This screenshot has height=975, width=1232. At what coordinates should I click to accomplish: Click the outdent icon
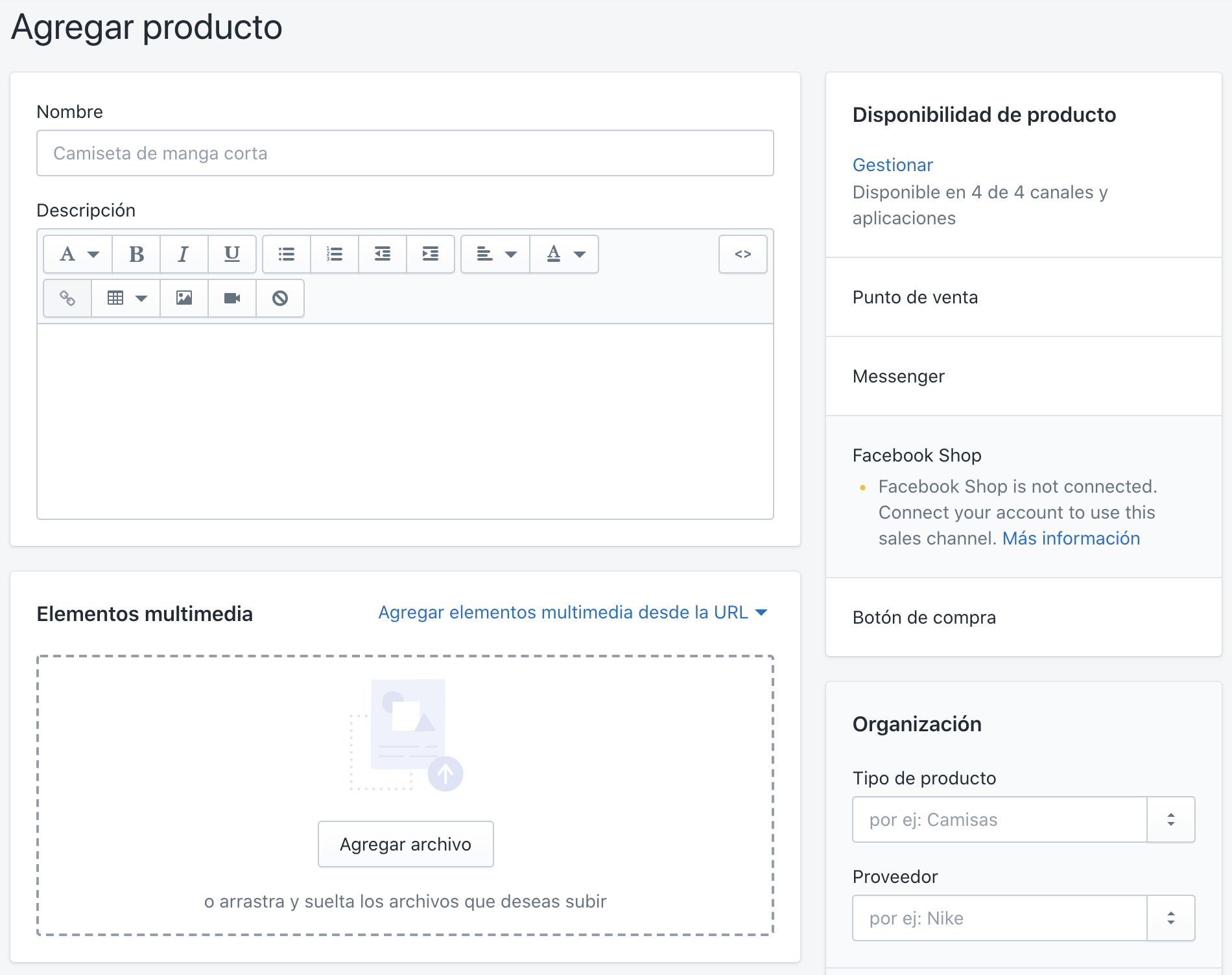tap(383, 254)
